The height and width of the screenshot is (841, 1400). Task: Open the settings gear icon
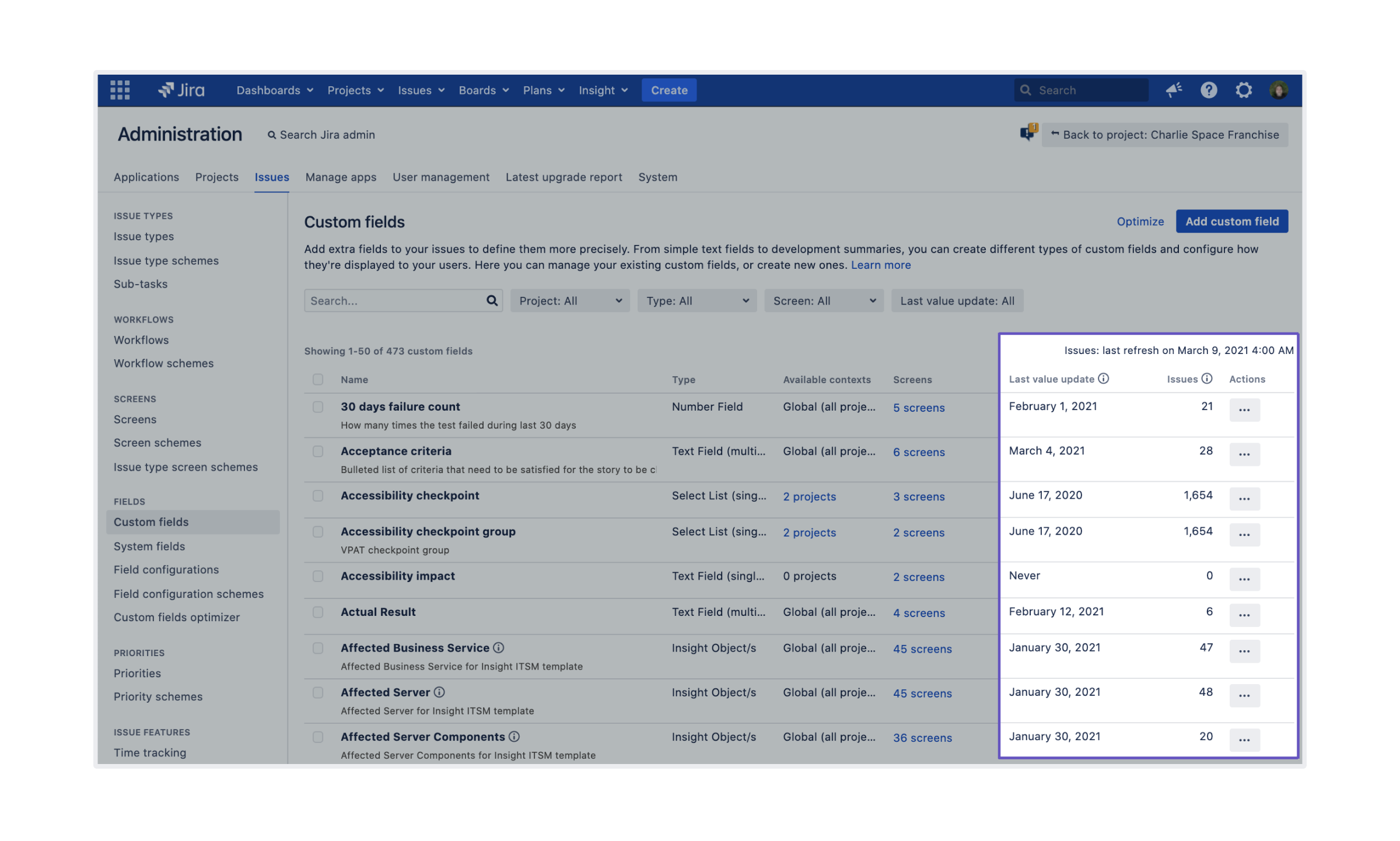1244,90
